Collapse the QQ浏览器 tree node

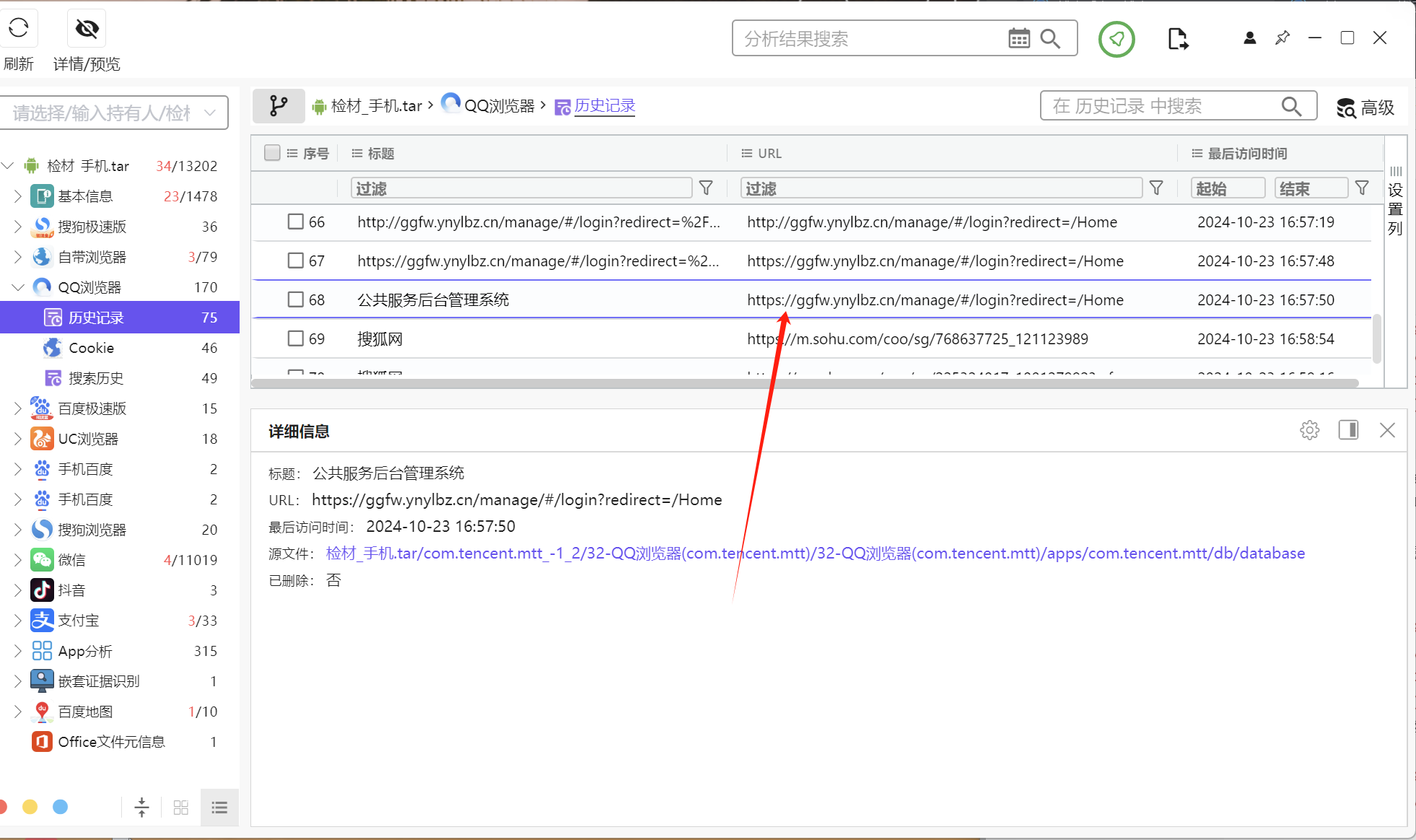pyautogui.click(x=18, y=287)
